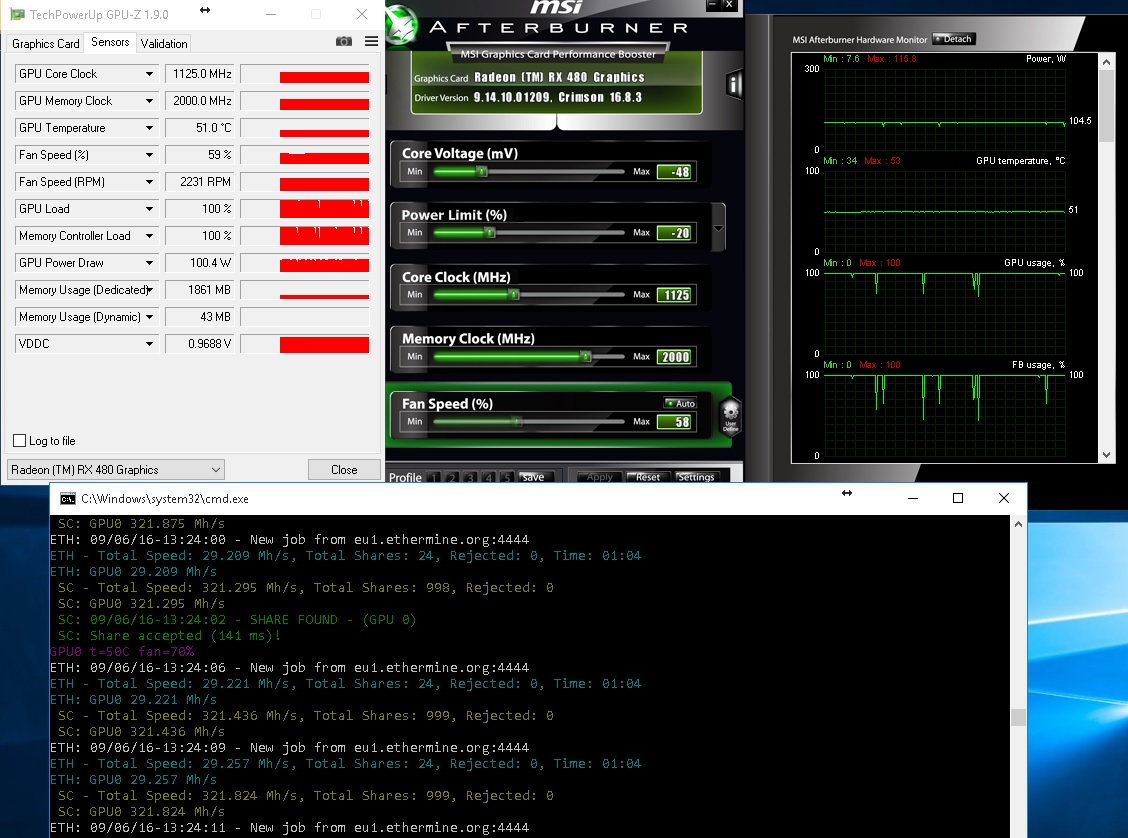The width and height of the screenshot is (1128, 838).
Task: Switch to the Graphics Card tab
Action: click(45, 44)
